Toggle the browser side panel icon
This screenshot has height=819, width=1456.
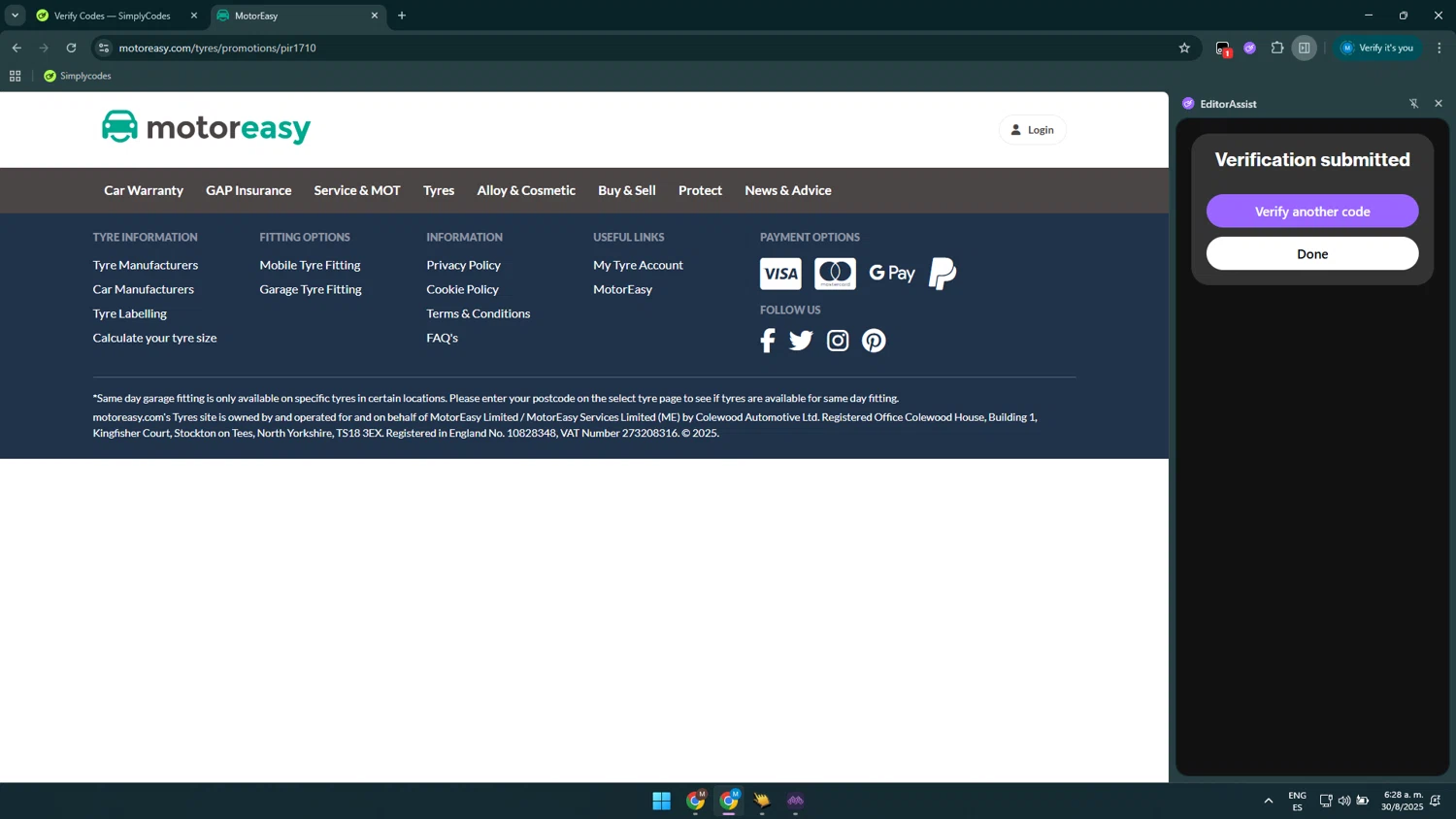tap(1305, 48)
